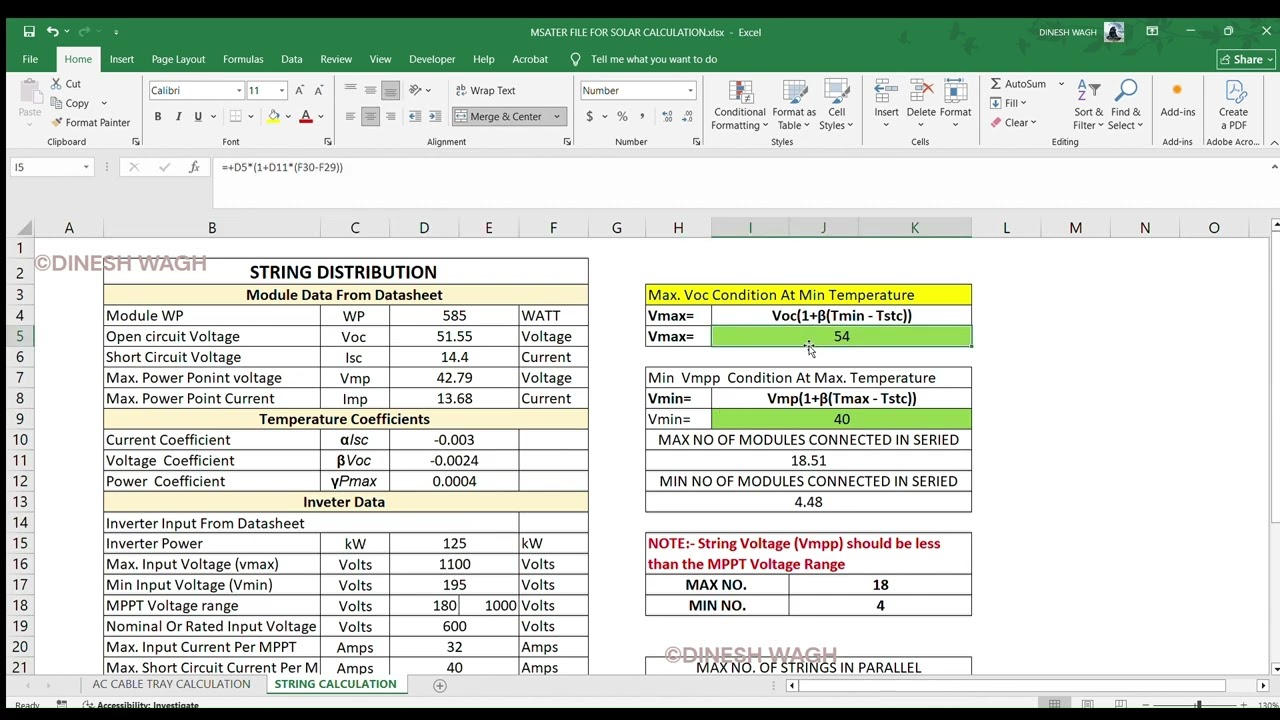Set align left for cell text
This screenshot has width=1280, height=720.
350,116
